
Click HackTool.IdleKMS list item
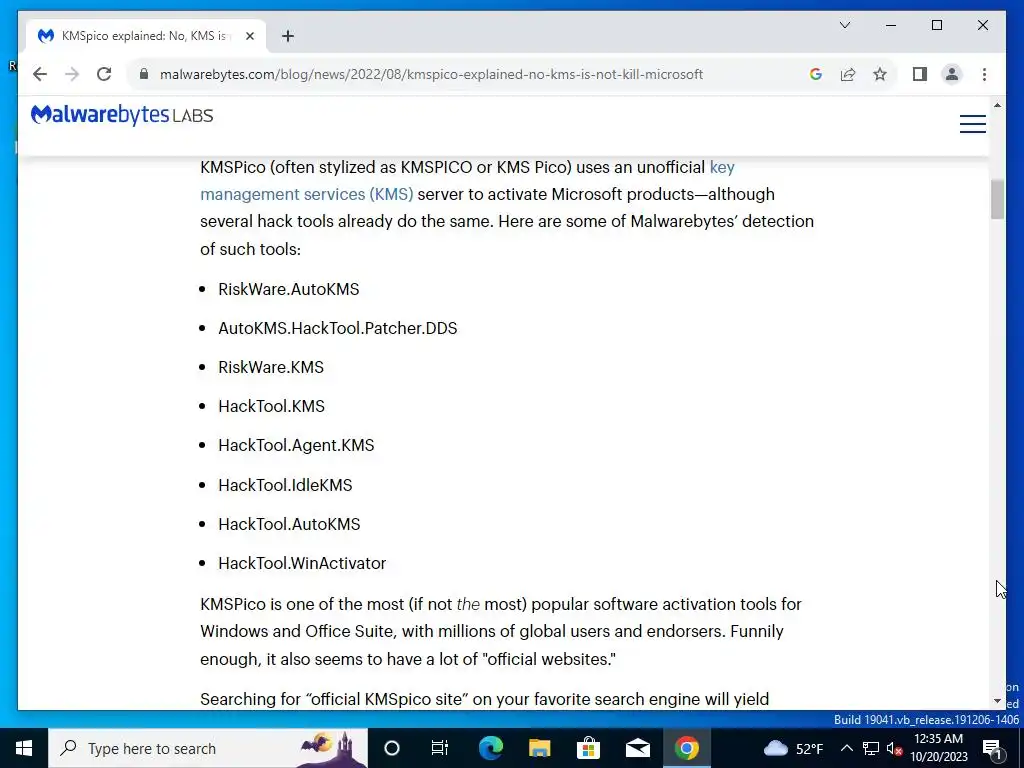tap(285, 485)
